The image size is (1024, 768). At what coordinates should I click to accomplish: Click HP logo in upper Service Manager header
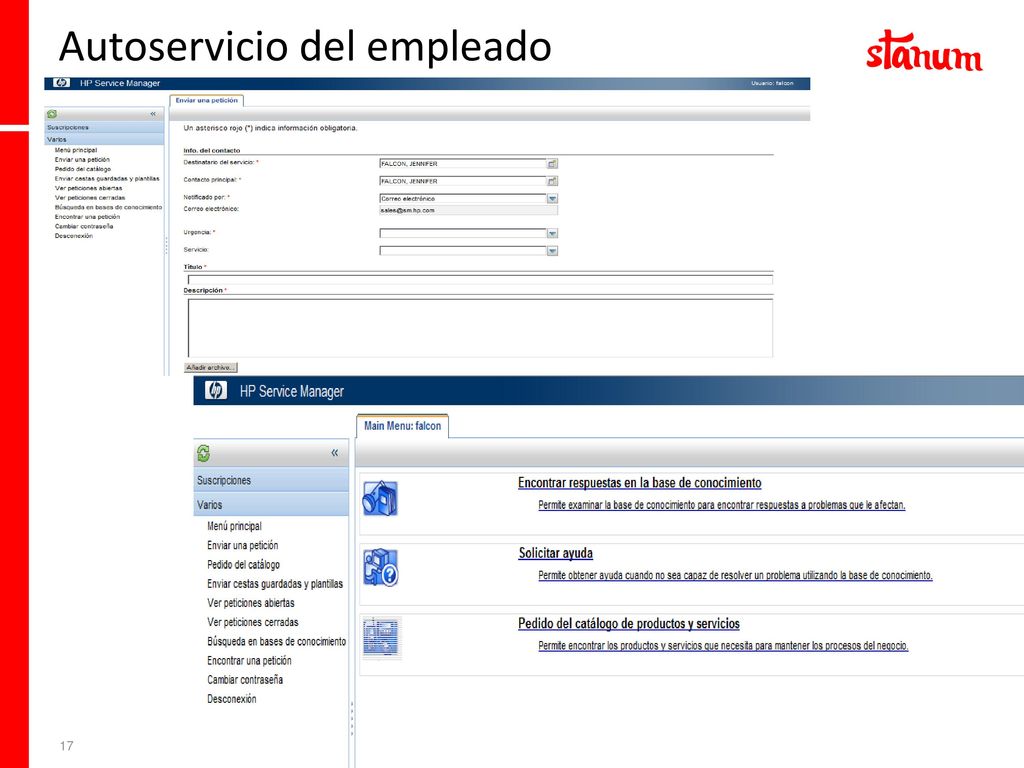[x=61, y=83]
